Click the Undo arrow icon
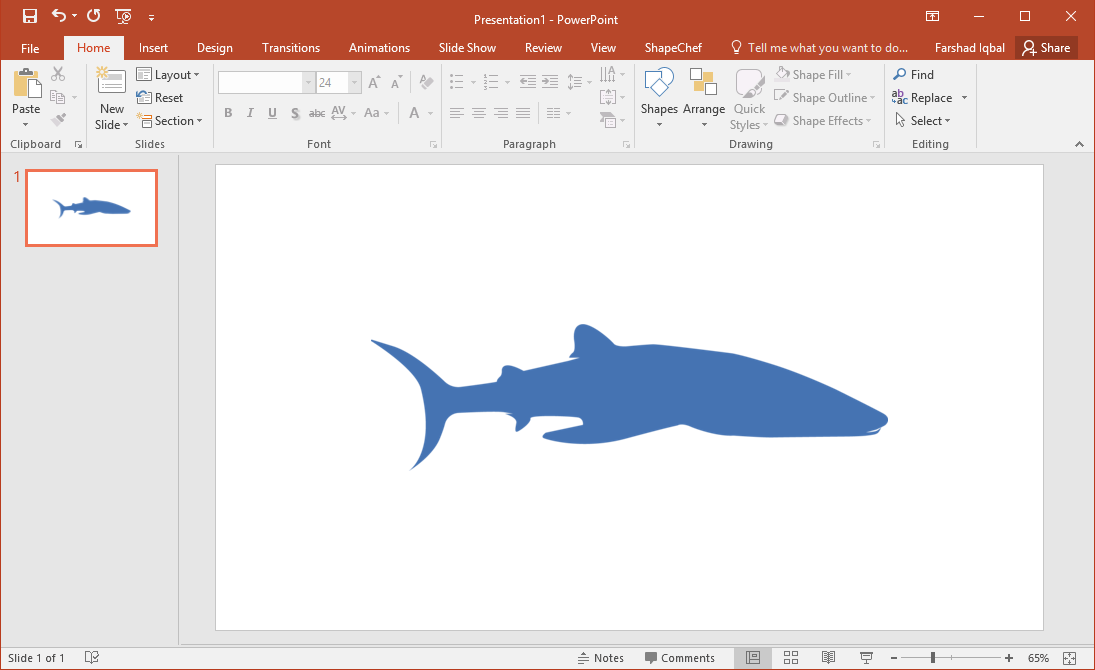 click(x=59, y=16)
